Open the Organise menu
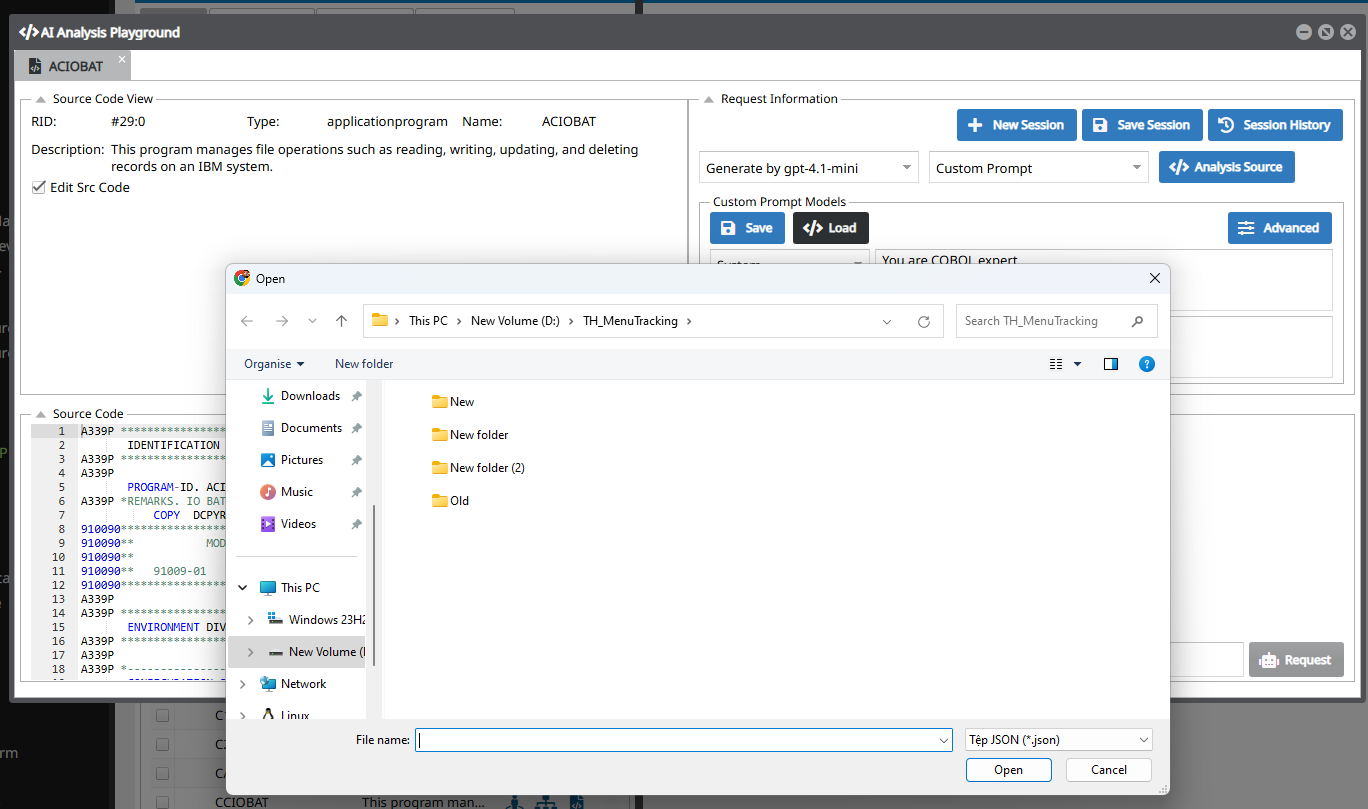 [274, 364]
